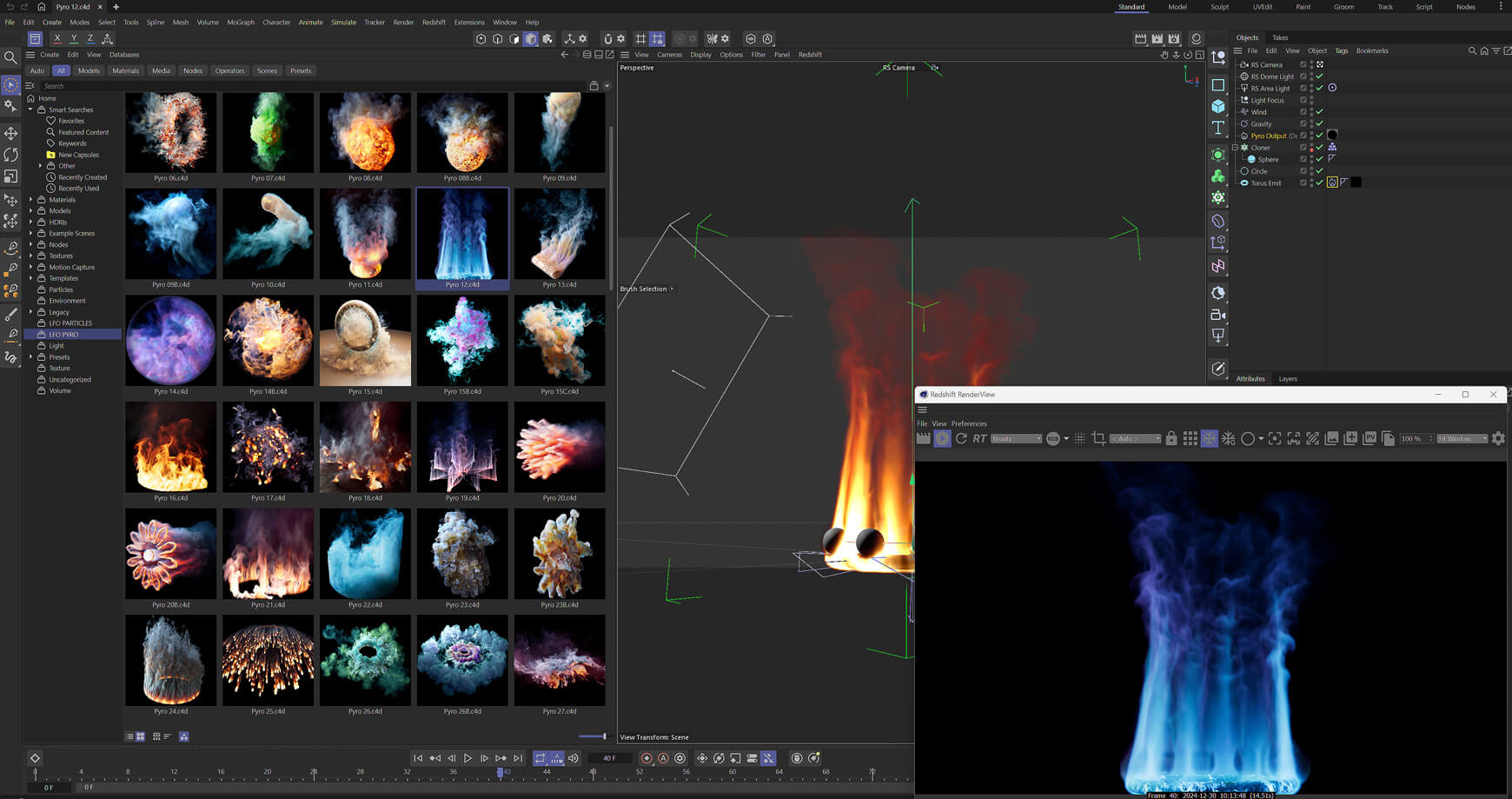
Task: Click the search magnifier in left toolbar
Action: coord(10,57)
